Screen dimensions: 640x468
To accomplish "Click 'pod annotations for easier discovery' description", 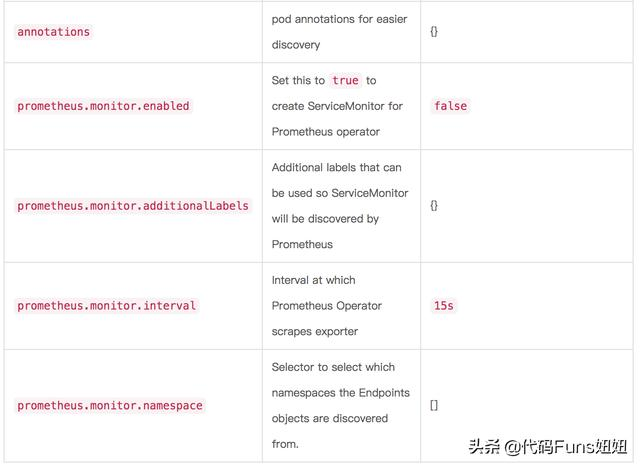I will pyautogui.click(x=339, y=32).
